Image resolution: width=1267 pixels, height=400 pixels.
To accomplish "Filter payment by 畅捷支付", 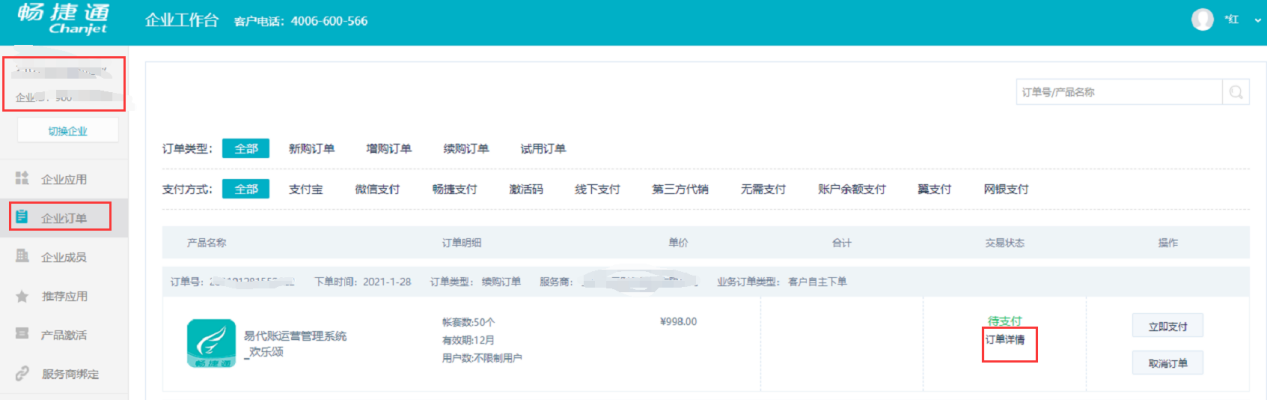I will tap(454, 189).
